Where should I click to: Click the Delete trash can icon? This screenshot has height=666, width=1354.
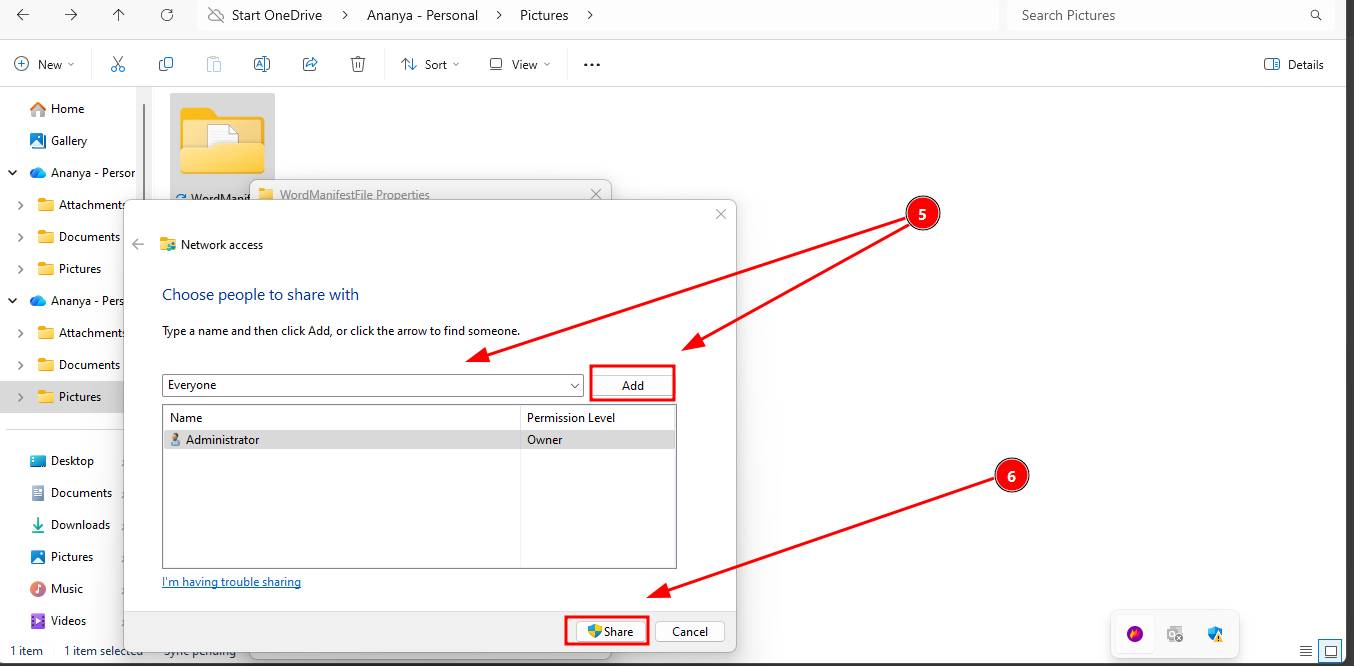coord(358,64)
